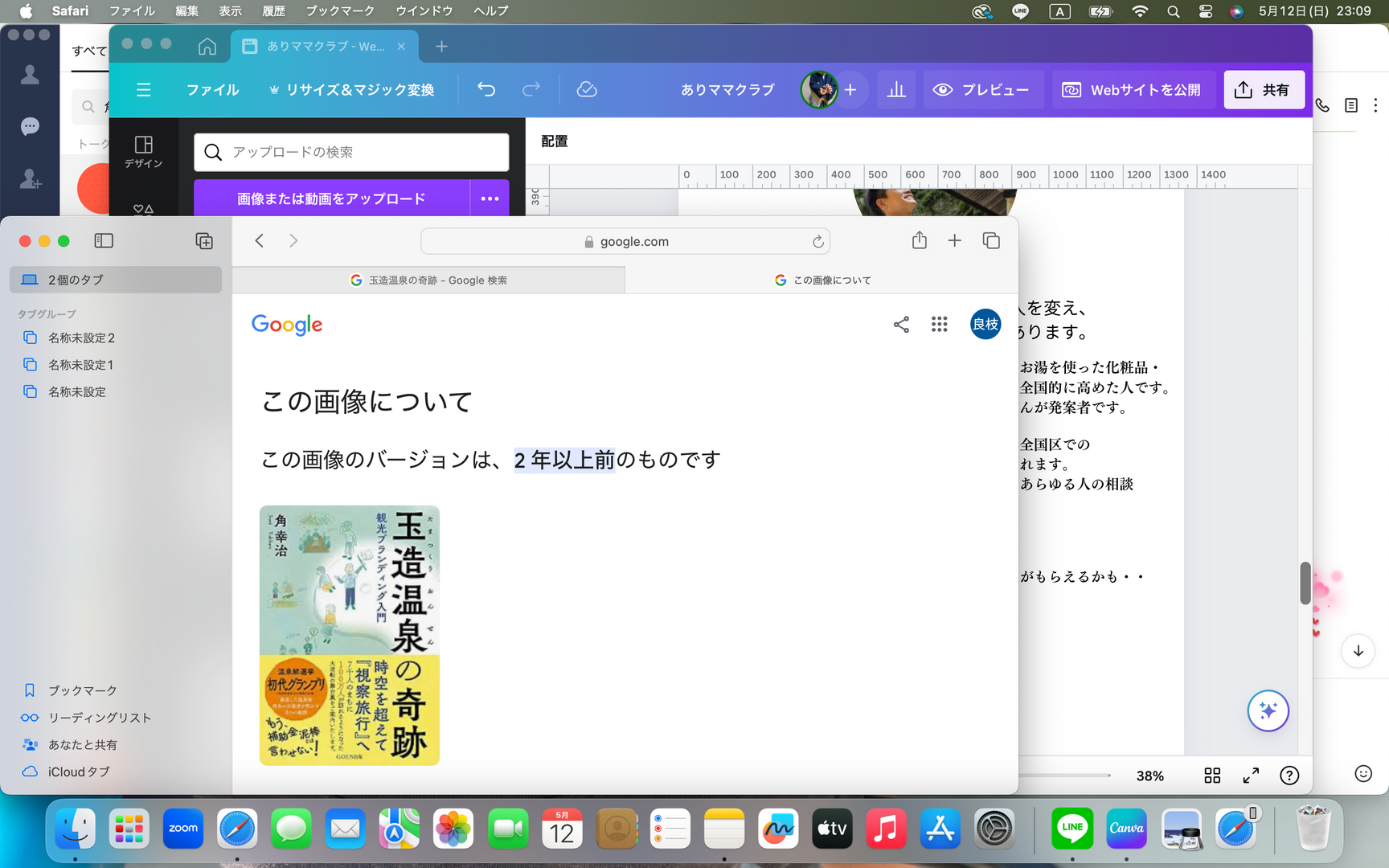
Task: Open Canva app from the Dock
Action: point(1126,829)
